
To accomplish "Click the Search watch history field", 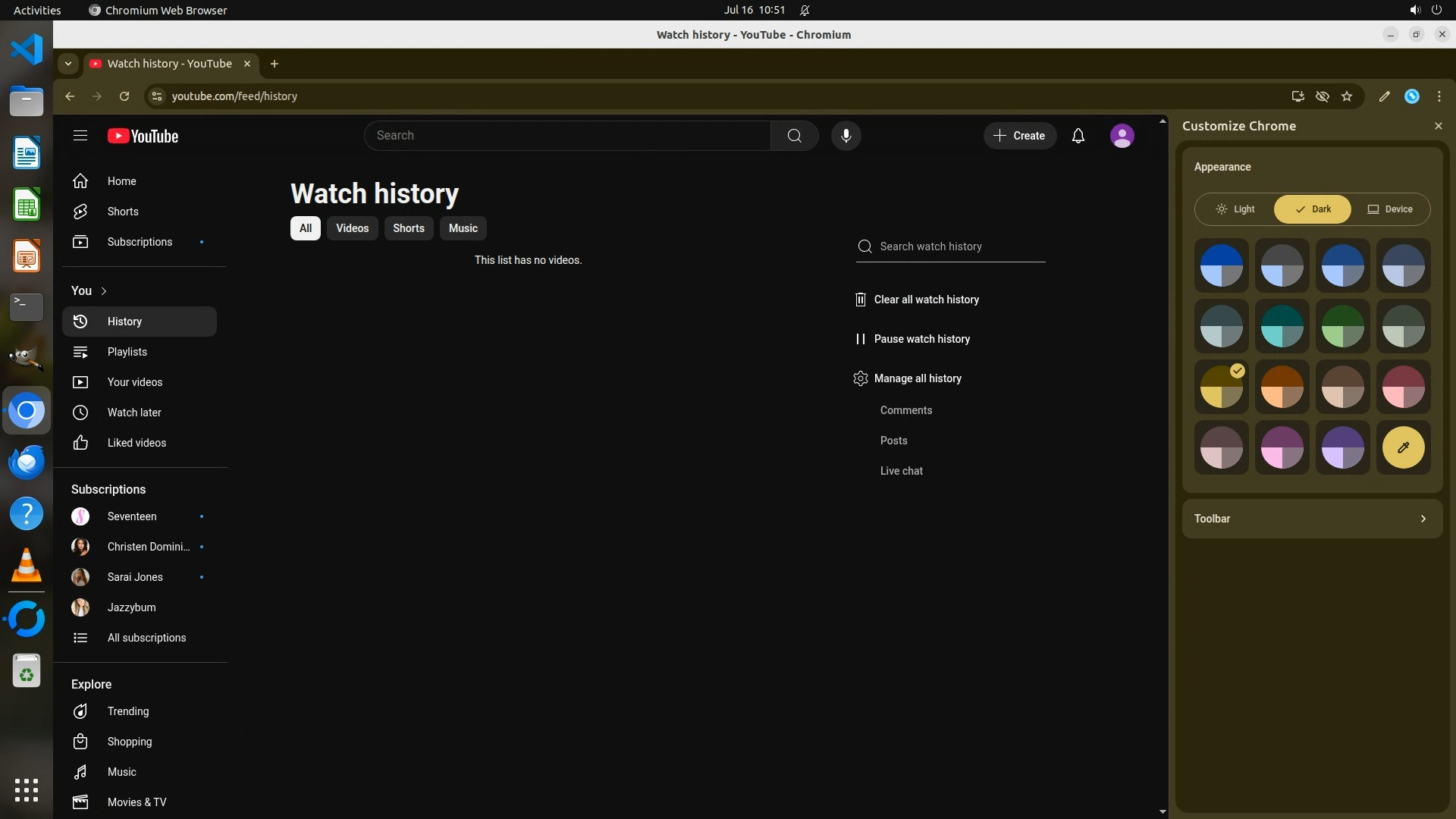I will pyautogui.click(x=960, y=246).
